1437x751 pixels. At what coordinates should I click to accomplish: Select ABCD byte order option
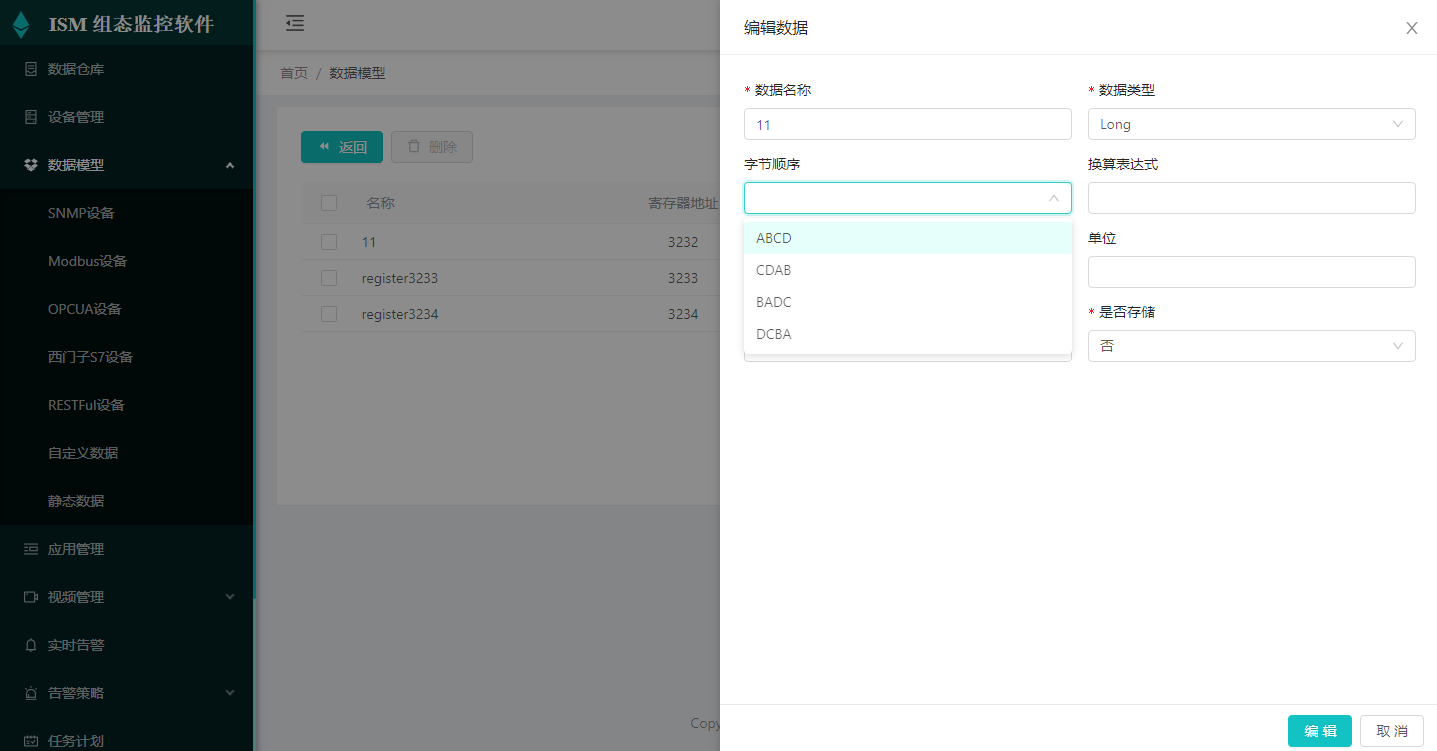(x=908, y=238)
